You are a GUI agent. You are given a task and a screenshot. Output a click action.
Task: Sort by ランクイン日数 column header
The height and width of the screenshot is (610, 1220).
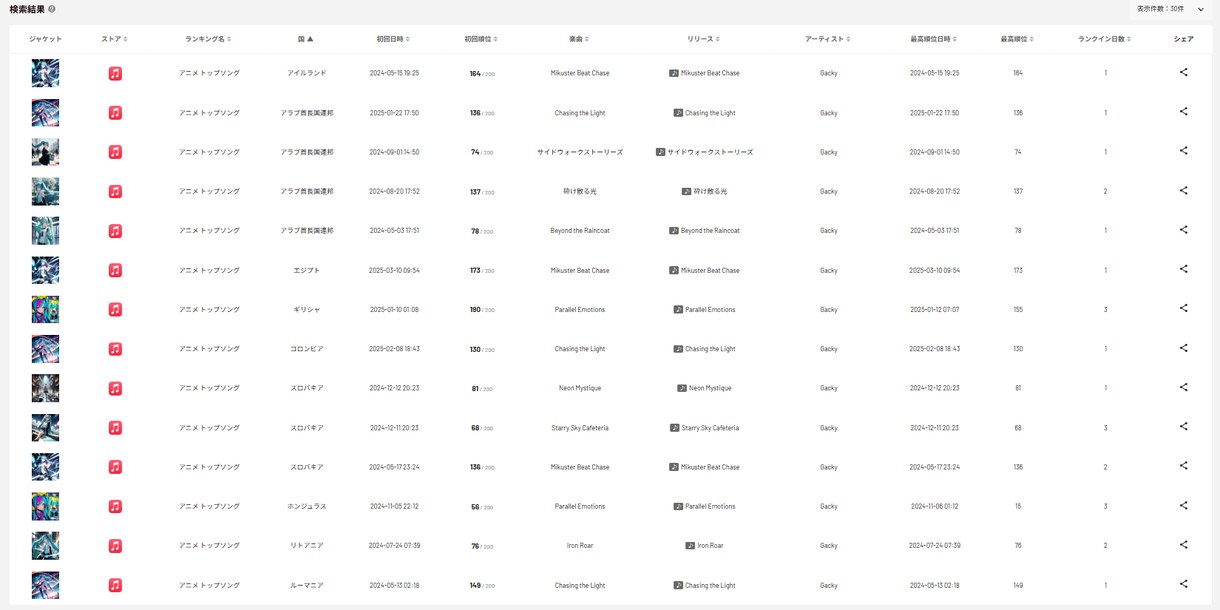[x=1105, y=39]
